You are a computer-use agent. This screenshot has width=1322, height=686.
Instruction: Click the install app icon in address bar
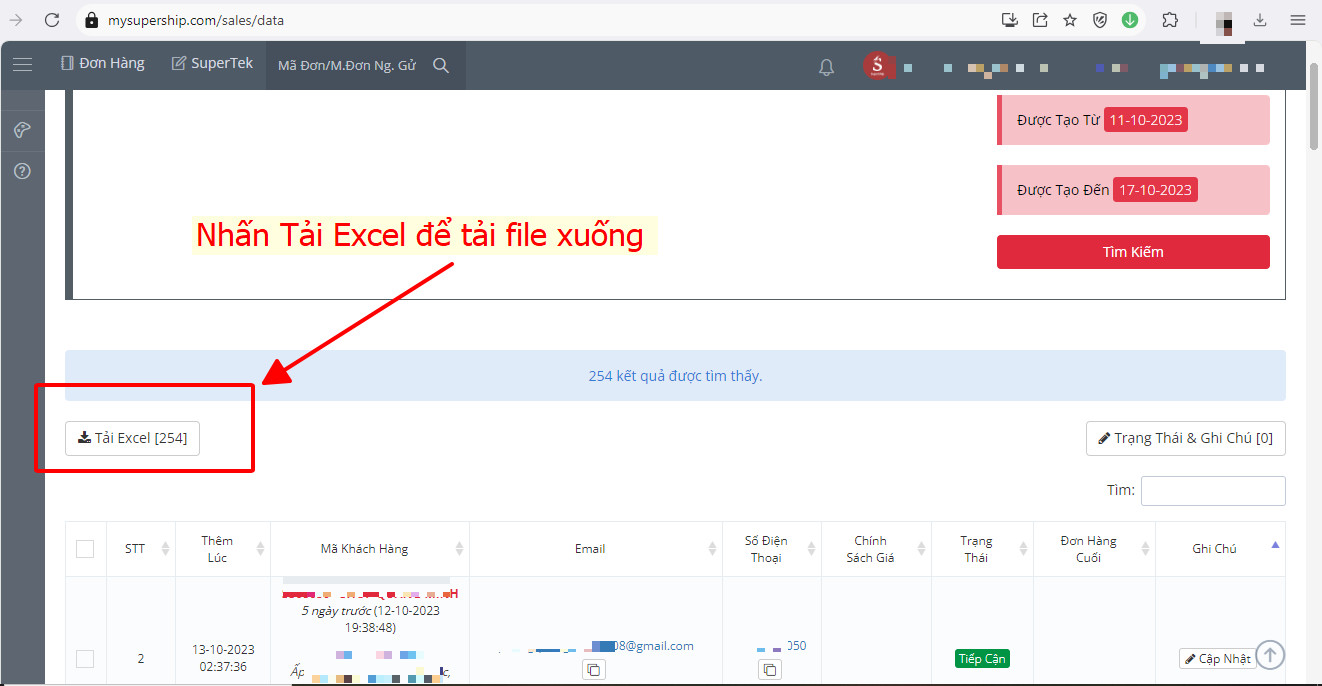(1010, 20)
